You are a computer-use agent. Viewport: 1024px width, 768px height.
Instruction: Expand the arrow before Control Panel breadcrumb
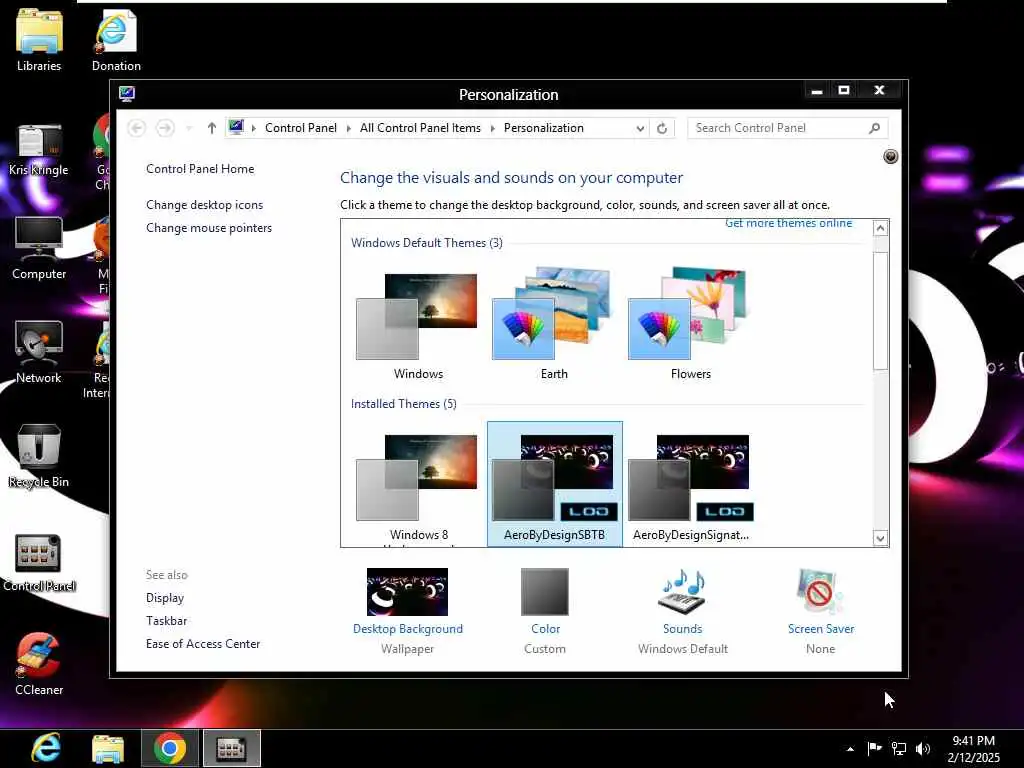pyautogui.click(x=253, y=128)
